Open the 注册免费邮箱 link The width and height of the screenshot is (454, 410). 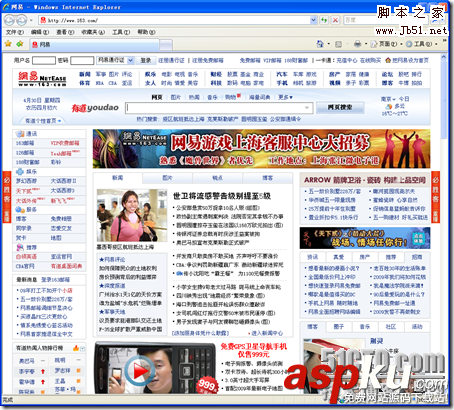(208, 60)
